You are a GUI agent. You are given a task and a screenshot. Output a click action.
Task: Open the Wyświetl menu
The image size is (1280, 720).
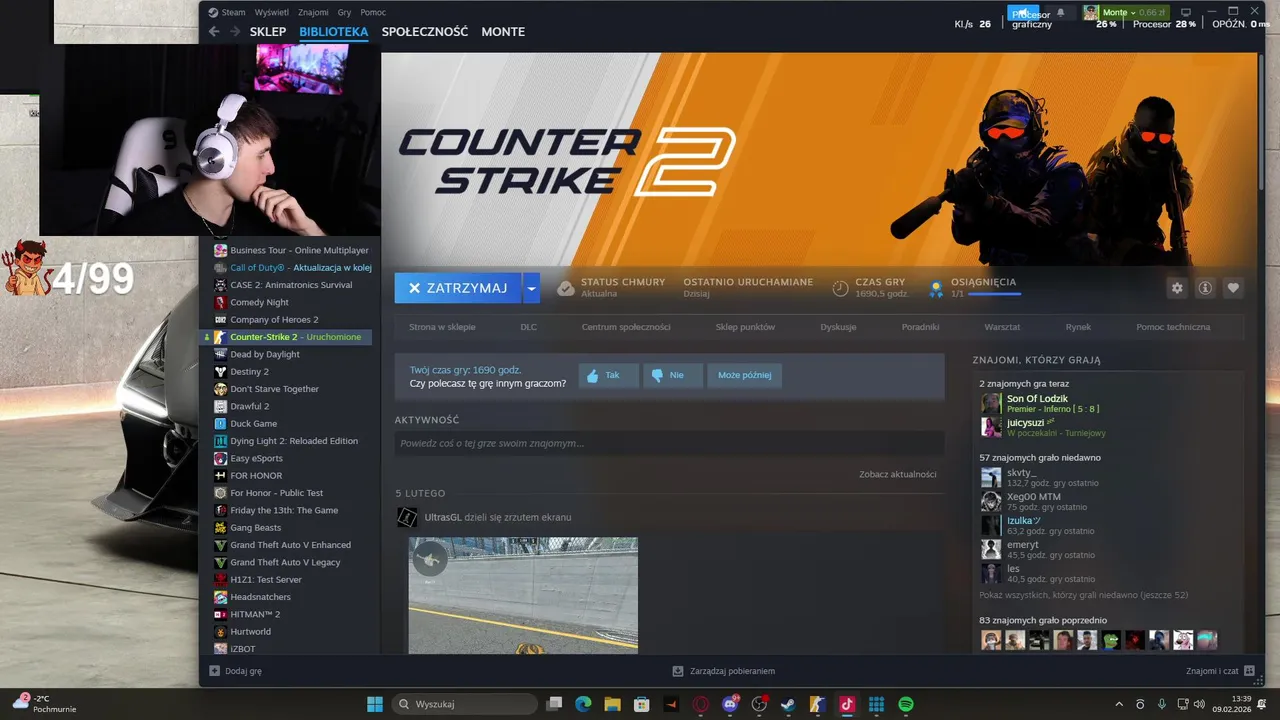[272, 12]
